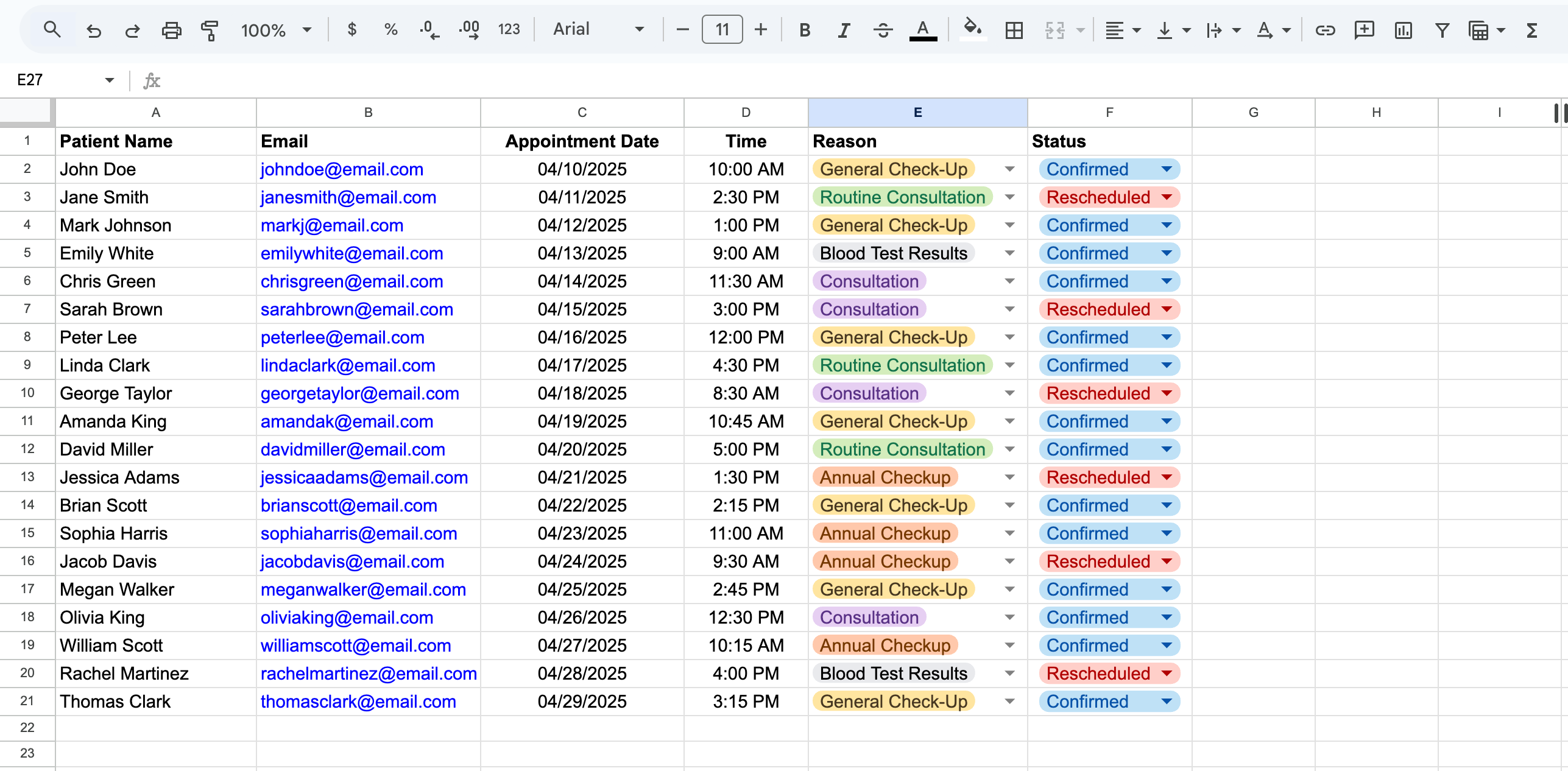Toggle strikethrough formatting
The height and width of the screenshot is (771, 1568).
[x=883, y=30]
